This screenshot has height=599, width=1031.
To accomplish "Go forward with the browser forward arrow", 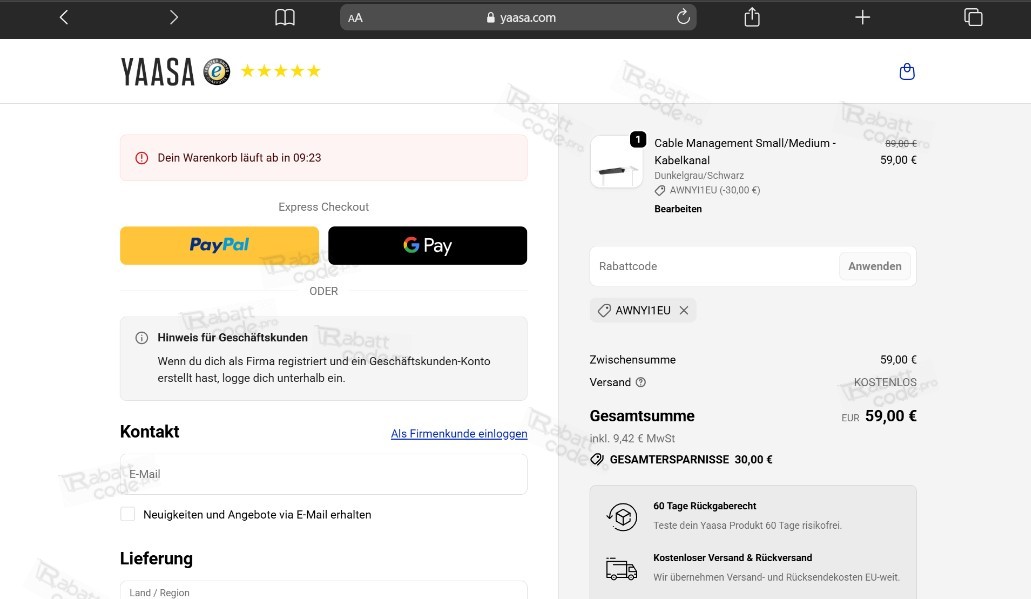I will [x=174, y=18].
